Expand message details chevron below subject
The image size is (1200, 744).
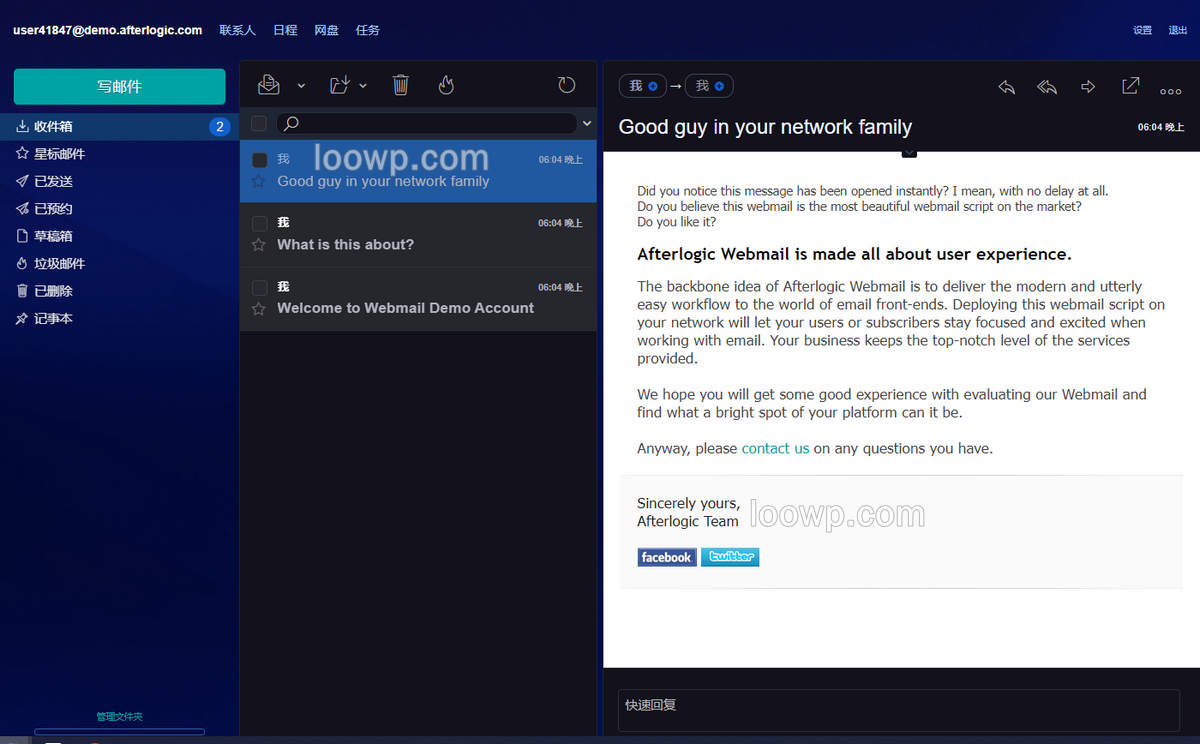909,152
